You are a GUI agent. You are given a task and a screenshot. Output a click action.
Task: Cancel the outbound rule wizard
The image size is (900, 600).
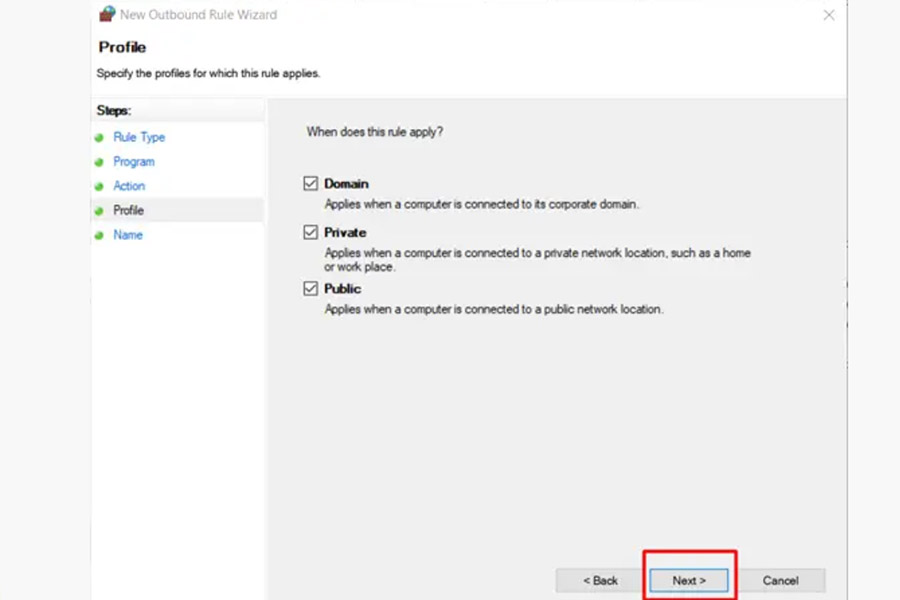coord(780,580)
